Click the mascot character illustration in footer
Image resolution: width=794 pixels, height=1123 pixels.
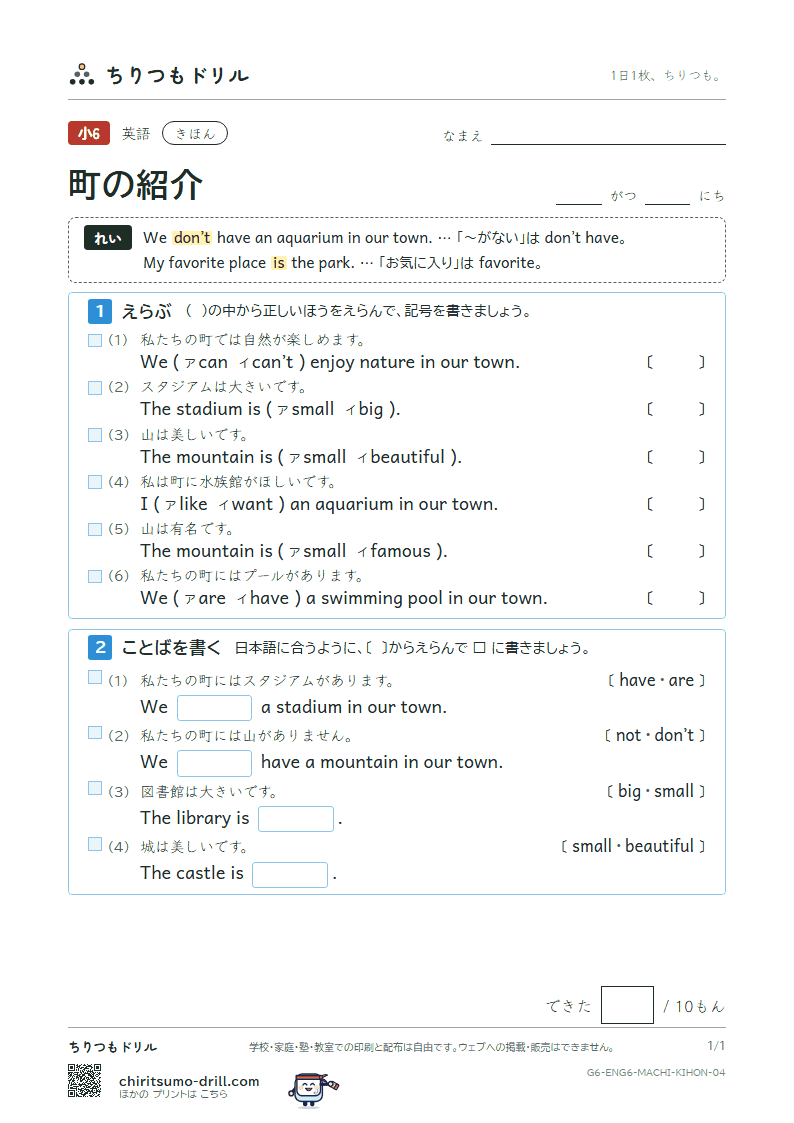coord(313,1089)
